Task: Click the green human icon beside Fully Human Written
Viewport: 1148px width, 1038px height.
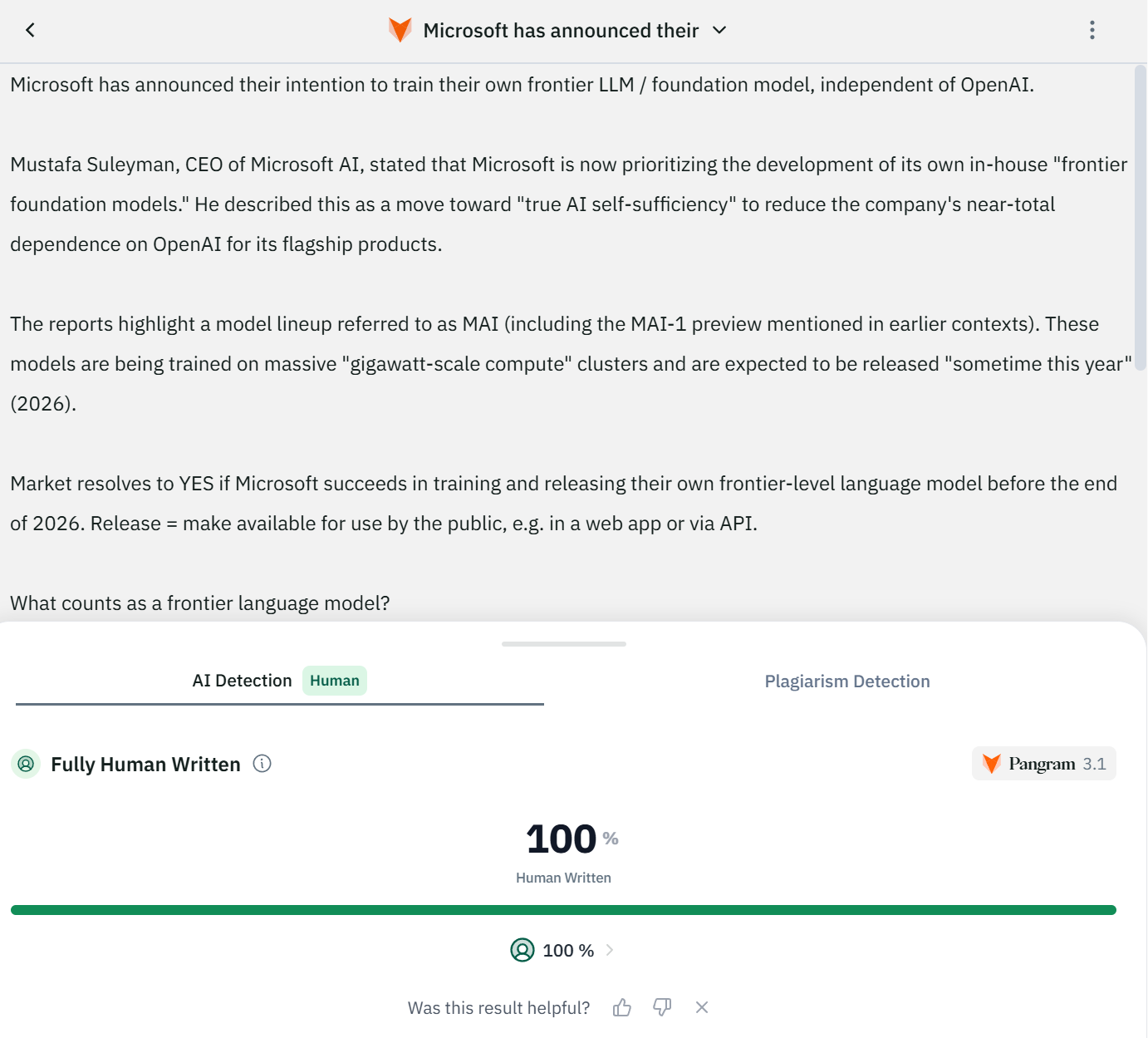Action: (26, 764)
